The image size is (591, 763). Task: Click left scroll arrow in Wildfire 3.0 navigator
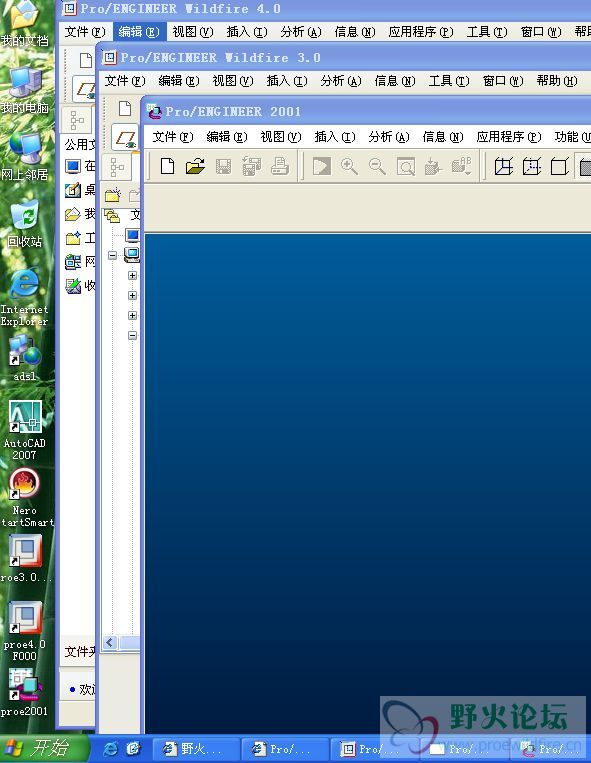click(109, 642)
